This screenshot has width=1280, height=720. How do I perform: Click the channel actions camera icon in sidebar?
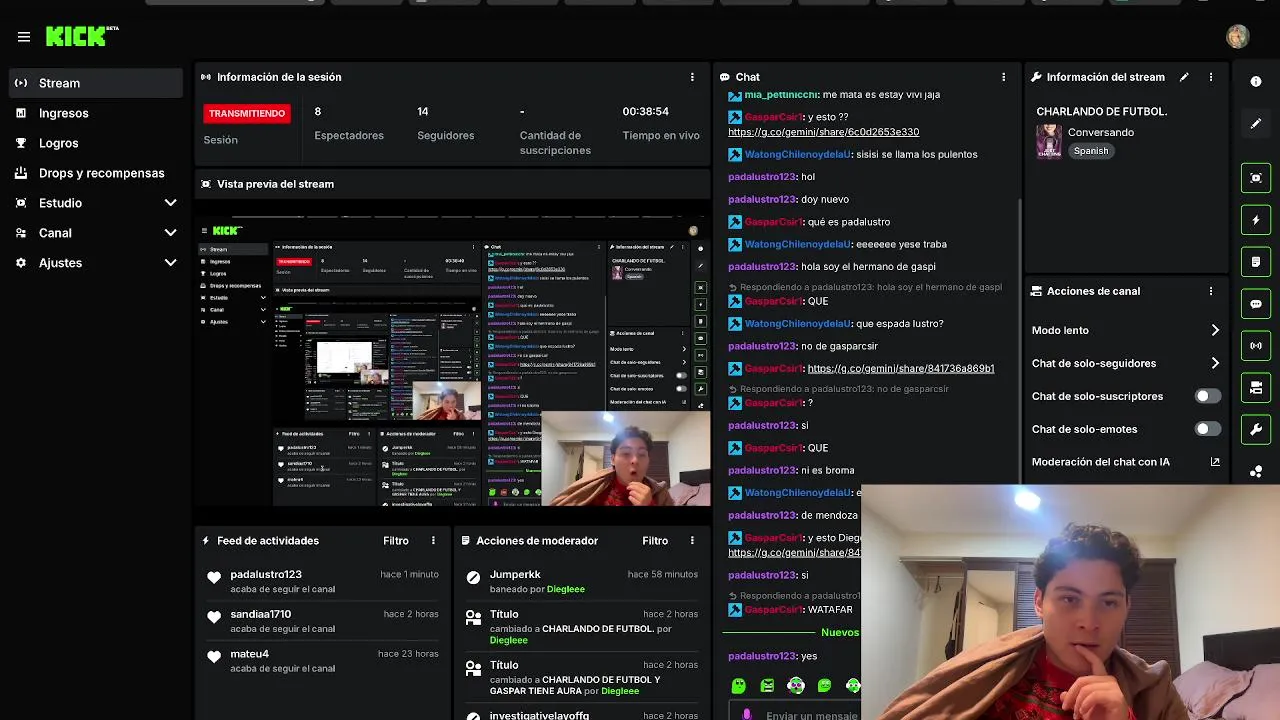1256,388
